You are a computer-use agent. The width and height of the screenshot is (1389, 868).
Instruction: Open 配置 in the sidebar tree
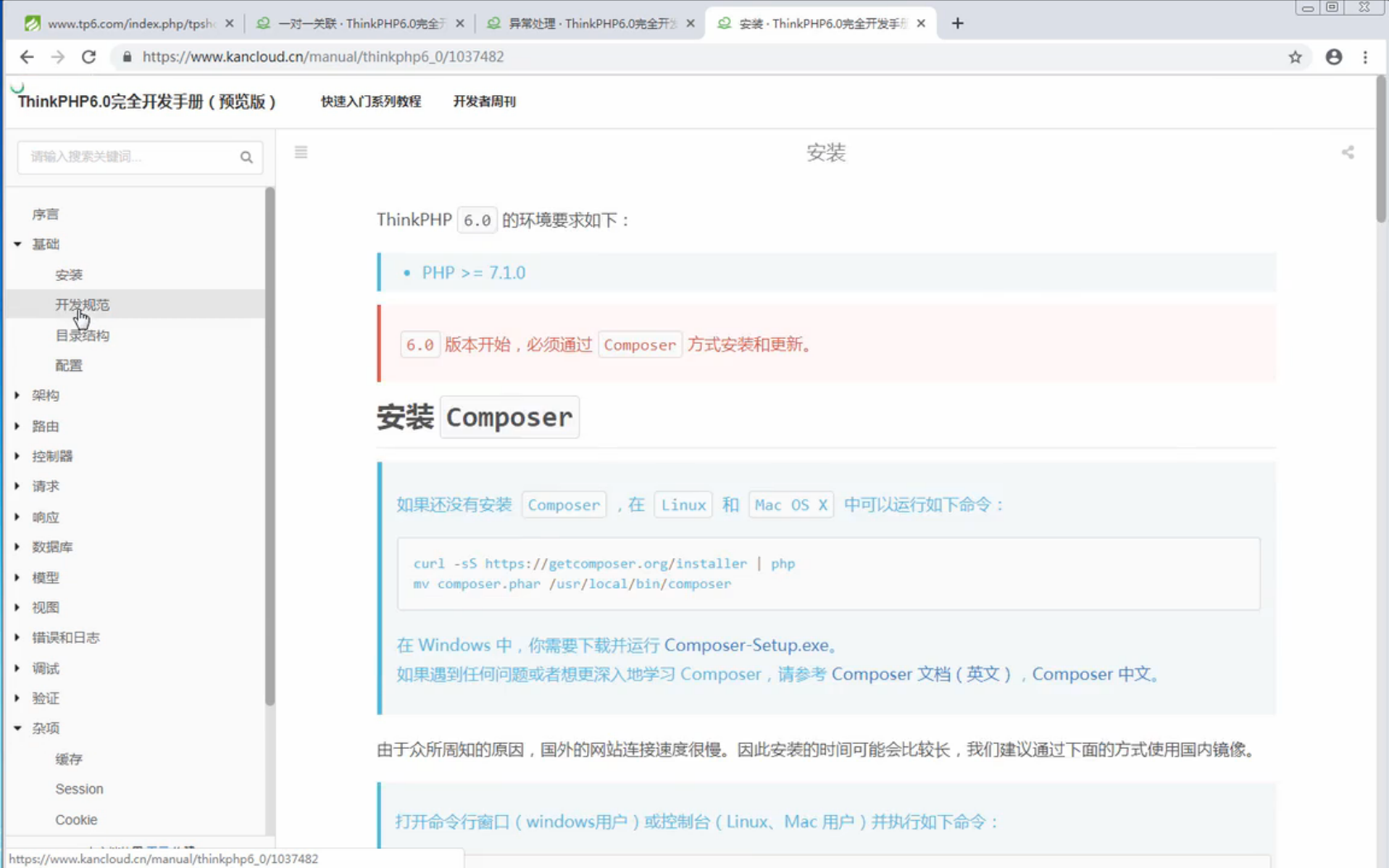69,365
